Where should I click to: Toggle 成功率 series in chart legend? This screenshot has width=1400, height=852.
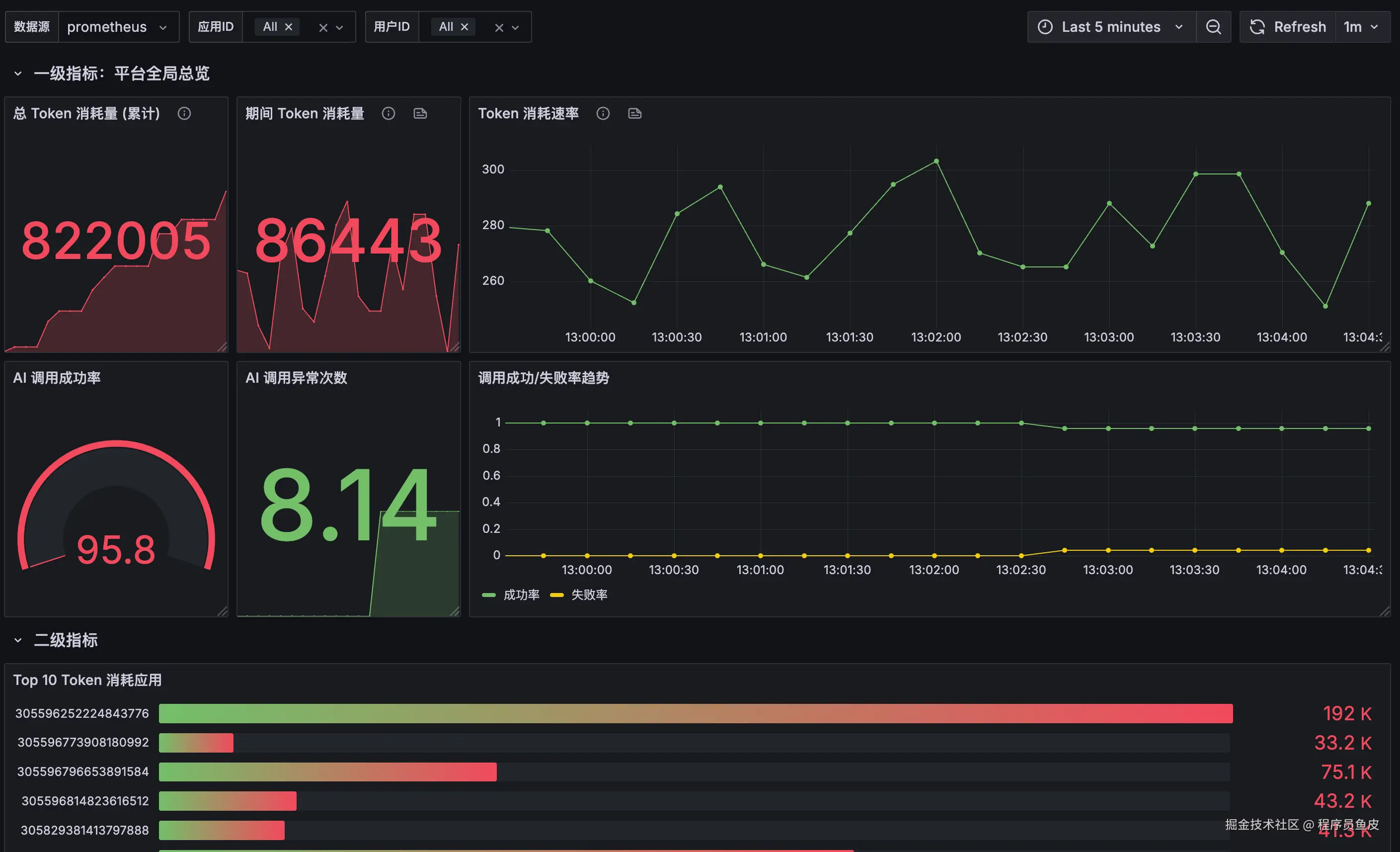(521, 595)
